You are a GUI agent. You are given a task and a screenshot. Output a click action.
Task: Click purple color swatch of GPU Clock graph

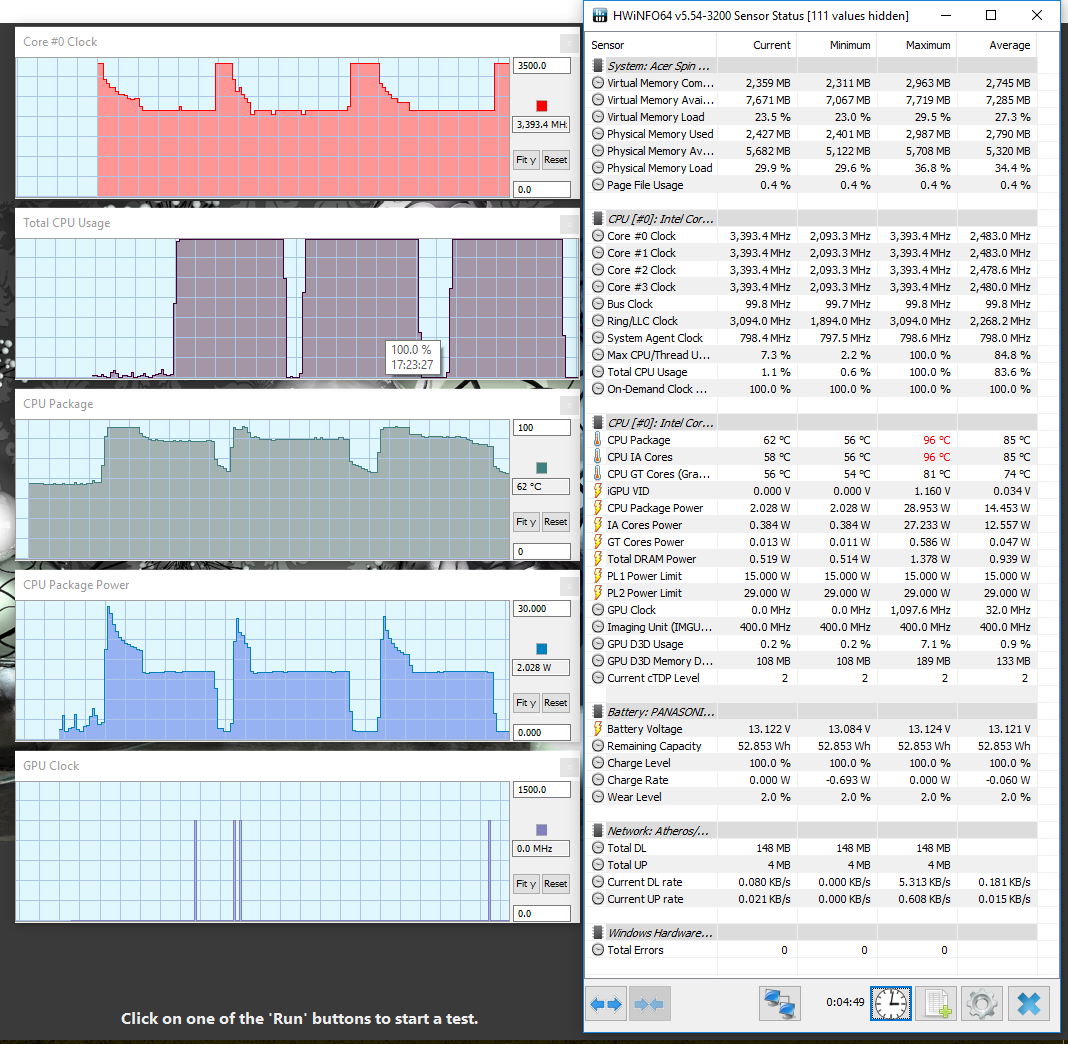pos(541,830)
